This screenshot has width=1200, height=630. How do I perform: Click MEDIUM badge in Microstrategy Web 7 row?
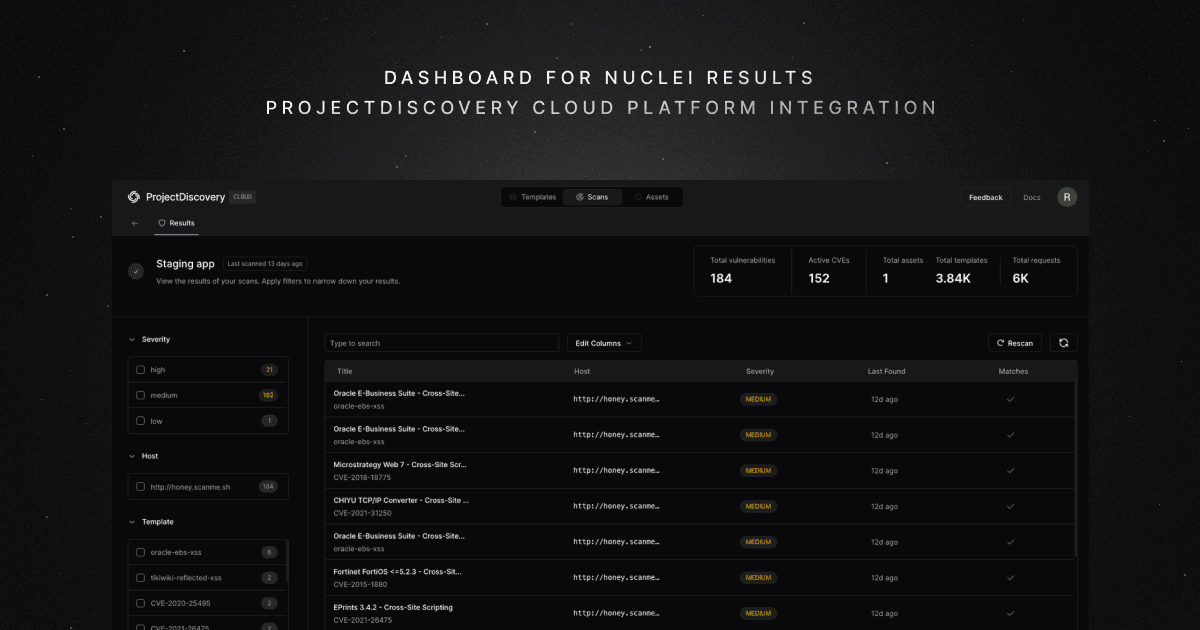click(x=758, y=470)
